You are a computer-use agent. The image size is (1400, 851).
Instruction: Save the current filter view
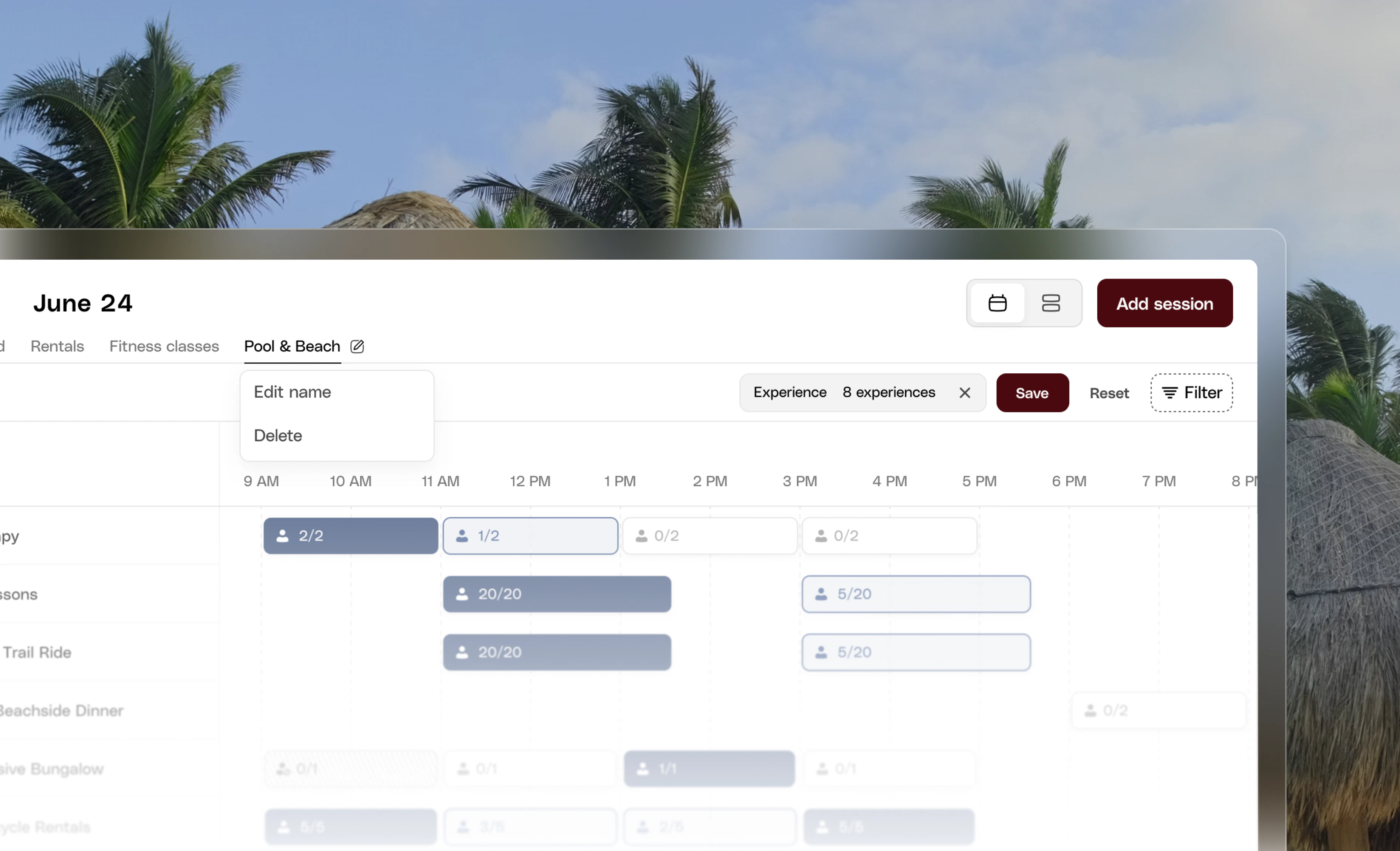[x=1032, y=393]
